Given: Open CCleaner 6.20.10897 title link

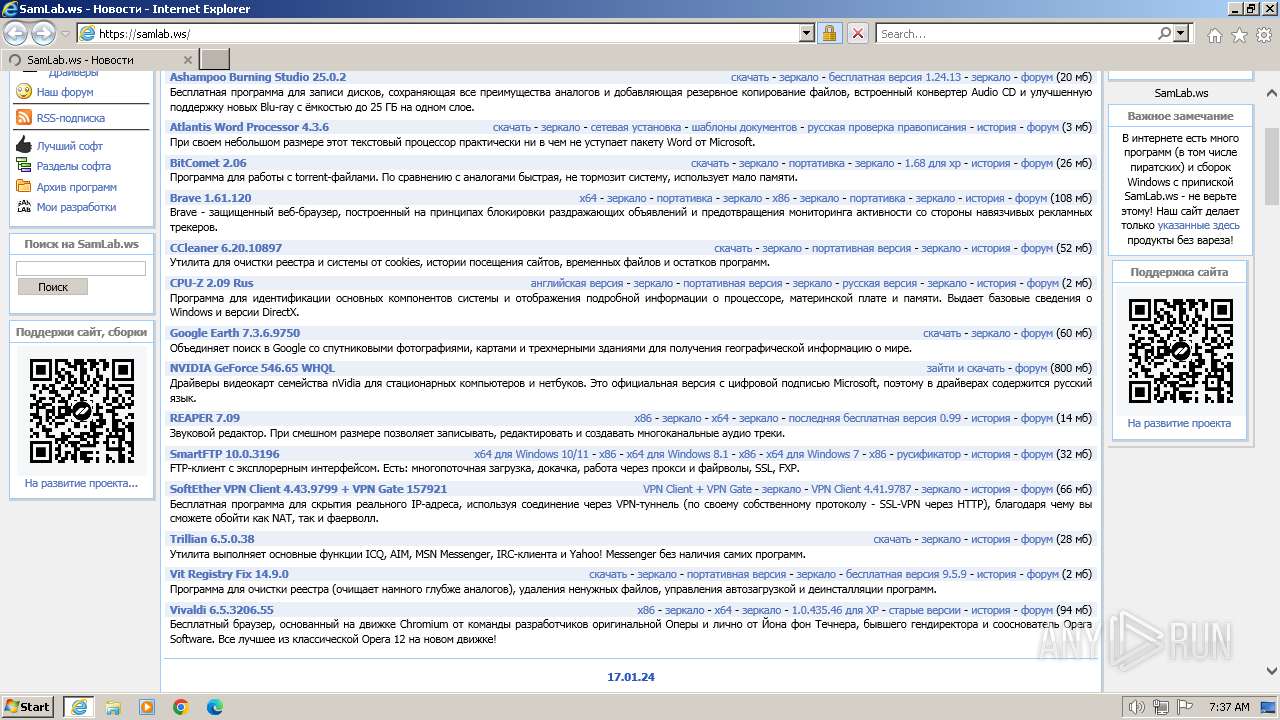Looking at the screenshot, I should point(226,248).
